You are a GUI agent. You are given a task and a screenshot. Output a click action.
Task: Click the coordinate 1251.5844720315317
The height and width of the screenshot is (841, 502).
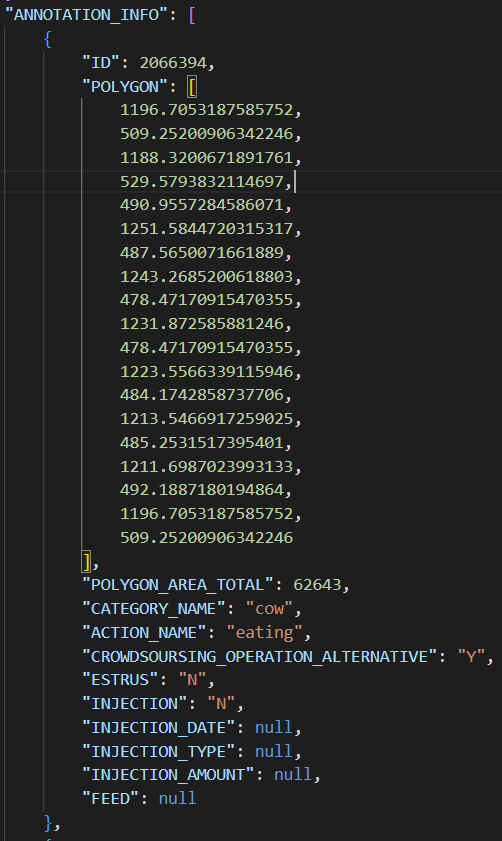206,228
